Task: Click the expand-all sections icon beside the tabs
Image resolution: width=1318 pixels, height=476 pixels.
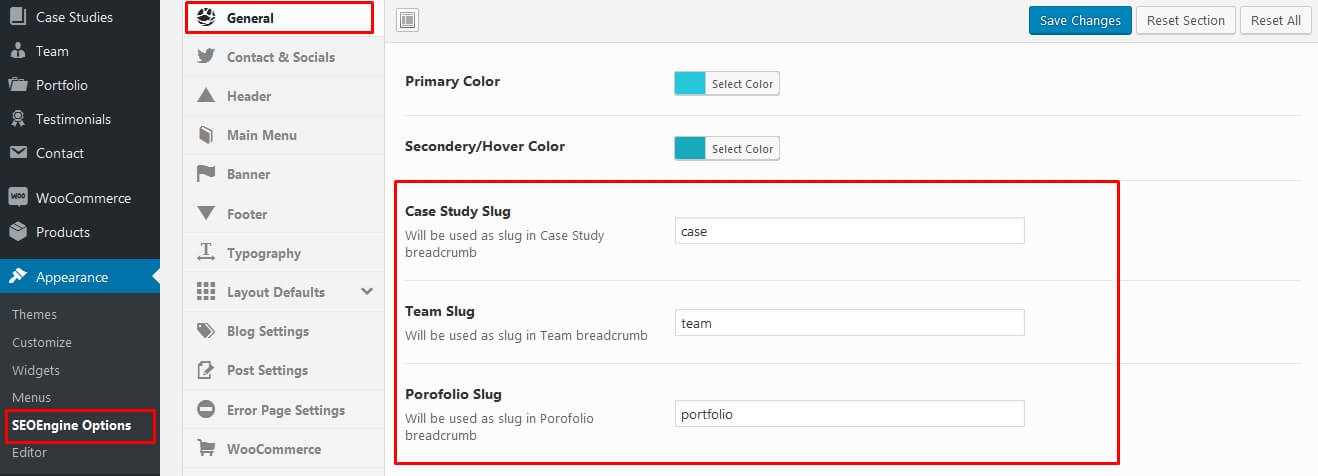Action: pos(408,20)
